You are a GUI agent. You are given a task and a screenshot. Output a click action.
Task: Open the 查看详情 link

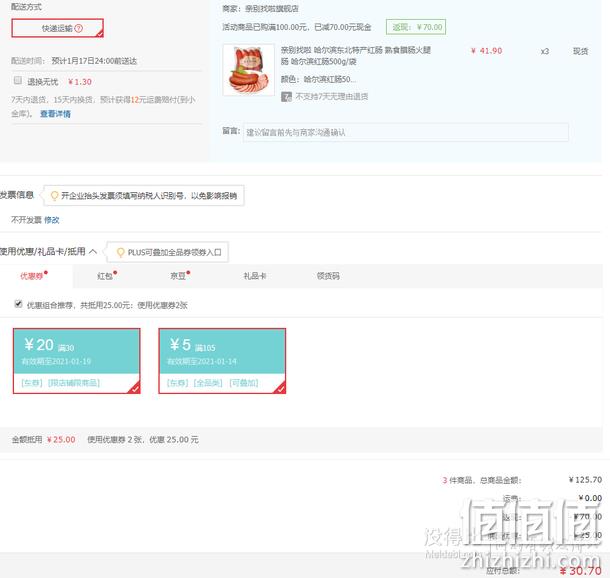click(x=55, y=114)
